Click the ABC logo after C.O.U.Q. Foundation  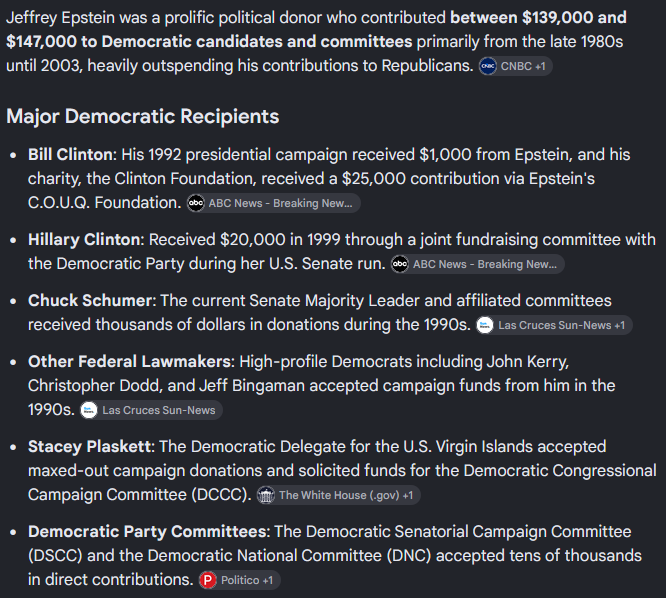tap(196, 203)
